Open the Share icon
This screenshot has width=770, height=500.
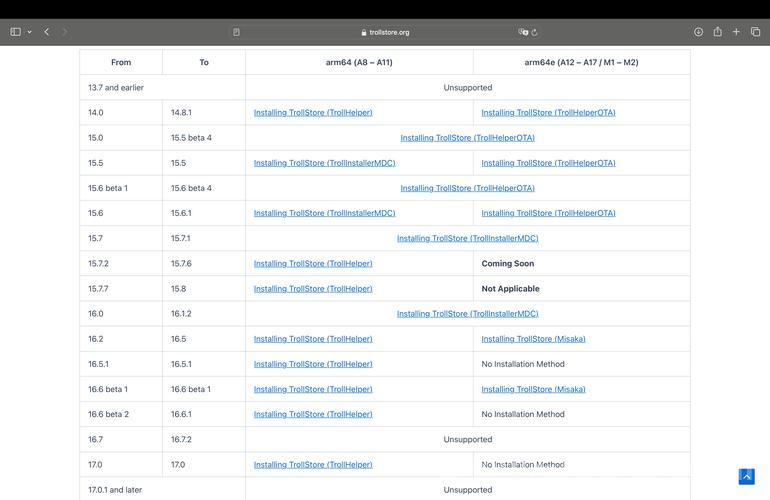click(x=717, y=31)
